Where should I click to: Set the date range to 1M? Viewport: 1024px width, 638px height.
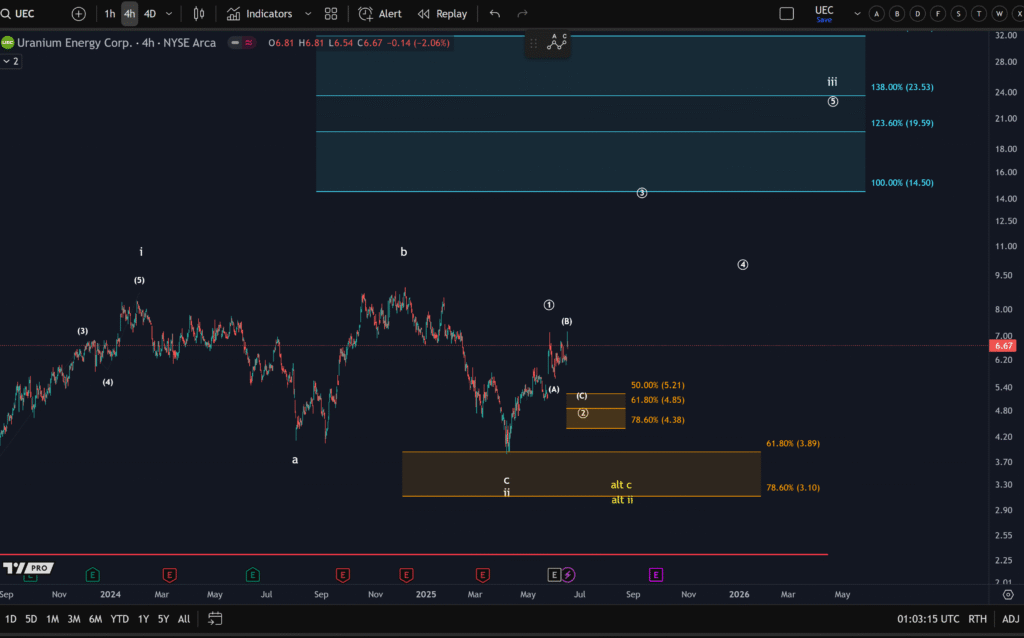click(52, 619)
